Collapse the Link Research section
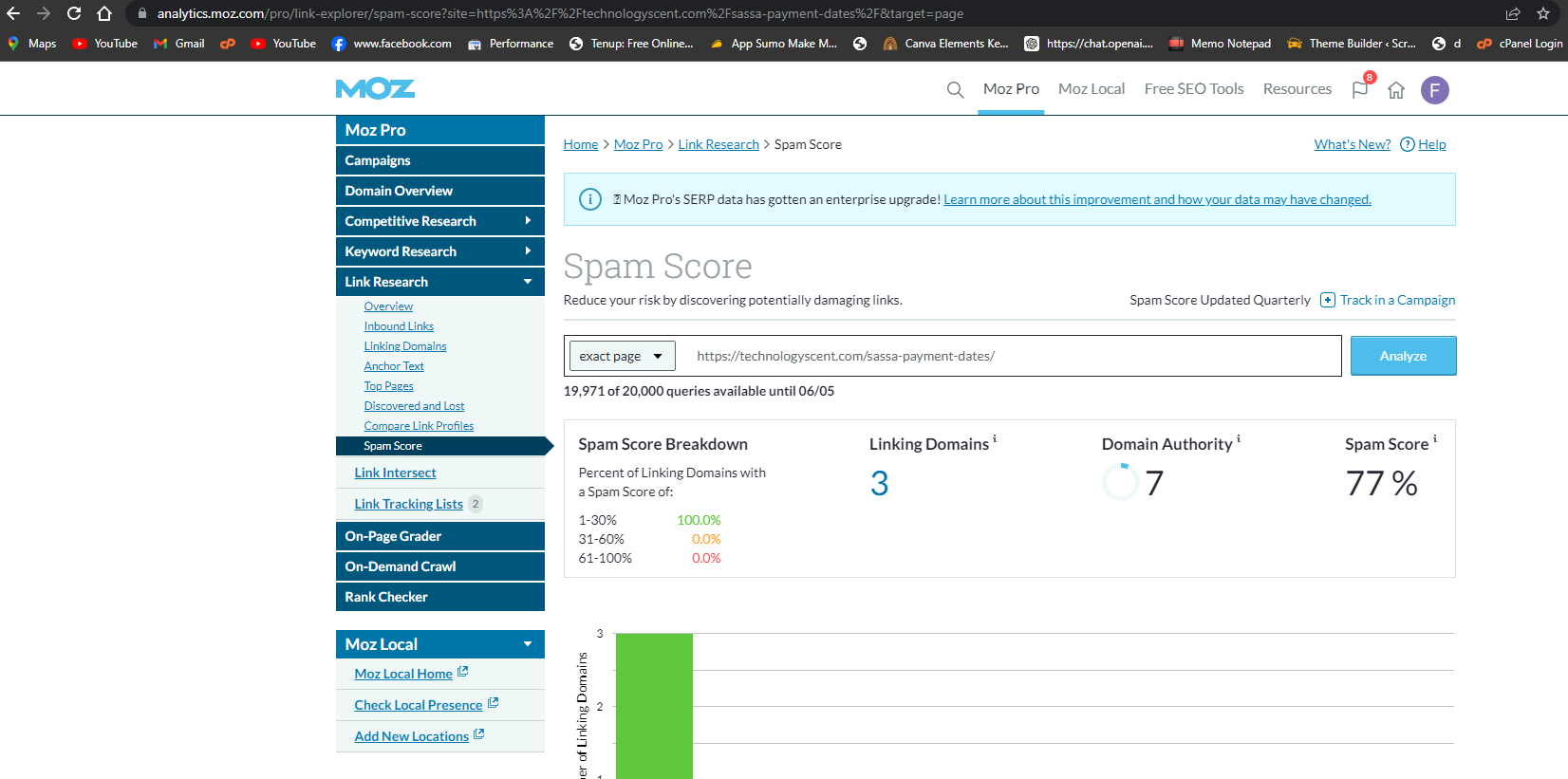Viewport: 1568px width, 779px height. [440, 282]
